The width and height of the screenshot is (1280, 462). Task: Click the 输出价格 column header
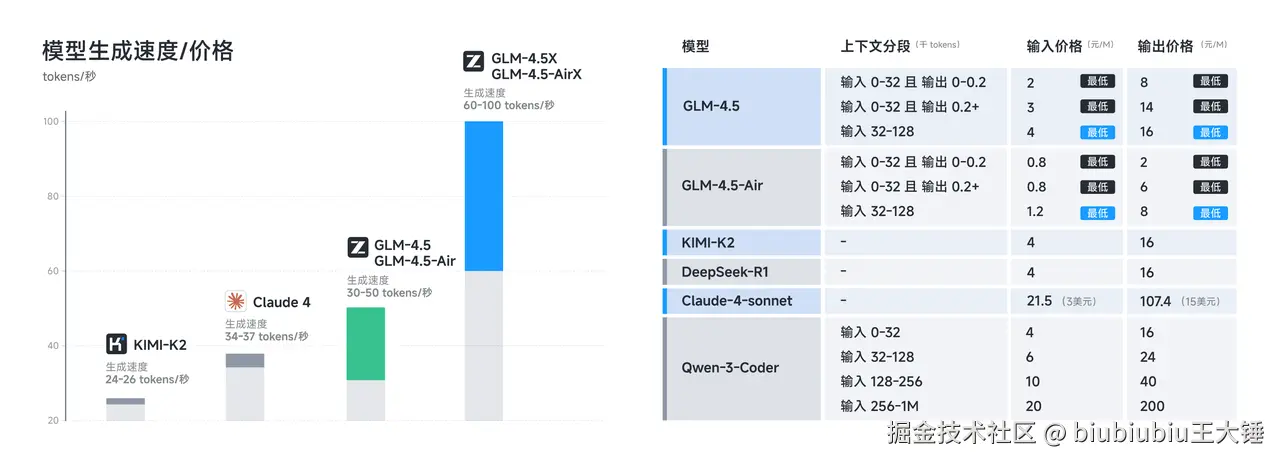1165,46
